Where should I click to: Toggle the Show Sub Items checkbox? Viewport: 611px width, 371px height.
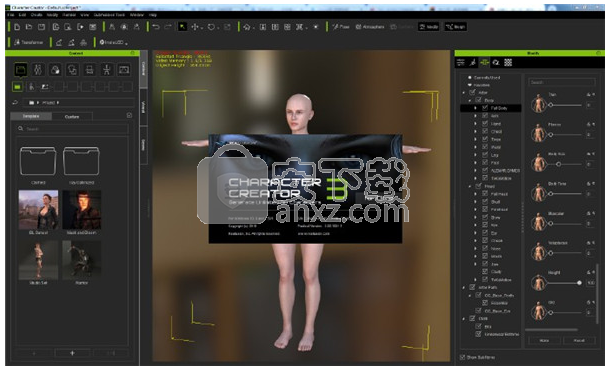(462, 357)
